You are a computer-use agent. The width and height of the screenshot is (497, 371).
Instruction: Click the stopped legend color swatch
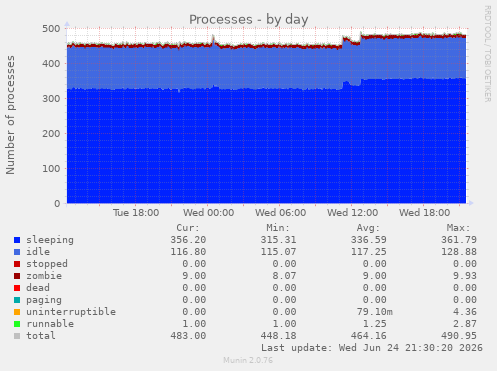click(17, 264)
